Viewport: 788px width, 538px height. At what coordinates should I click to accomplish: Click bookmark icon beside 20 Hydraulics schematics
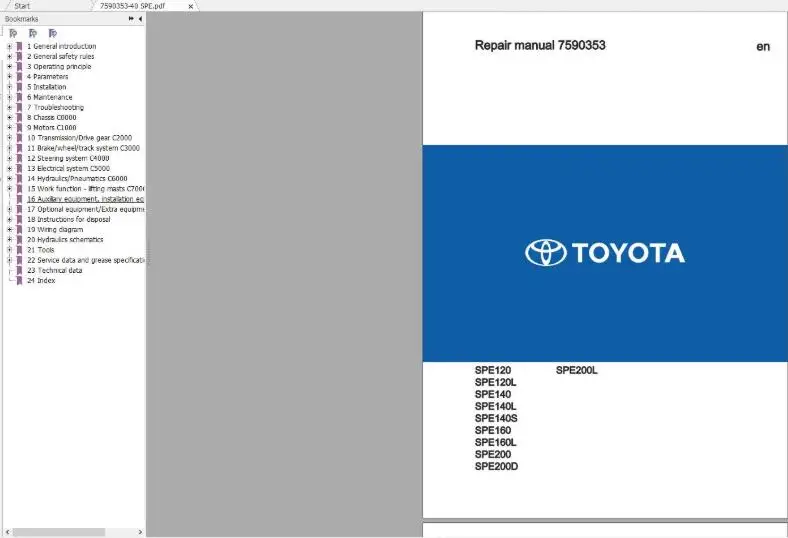pyautogui.click(x=20, y=240)
